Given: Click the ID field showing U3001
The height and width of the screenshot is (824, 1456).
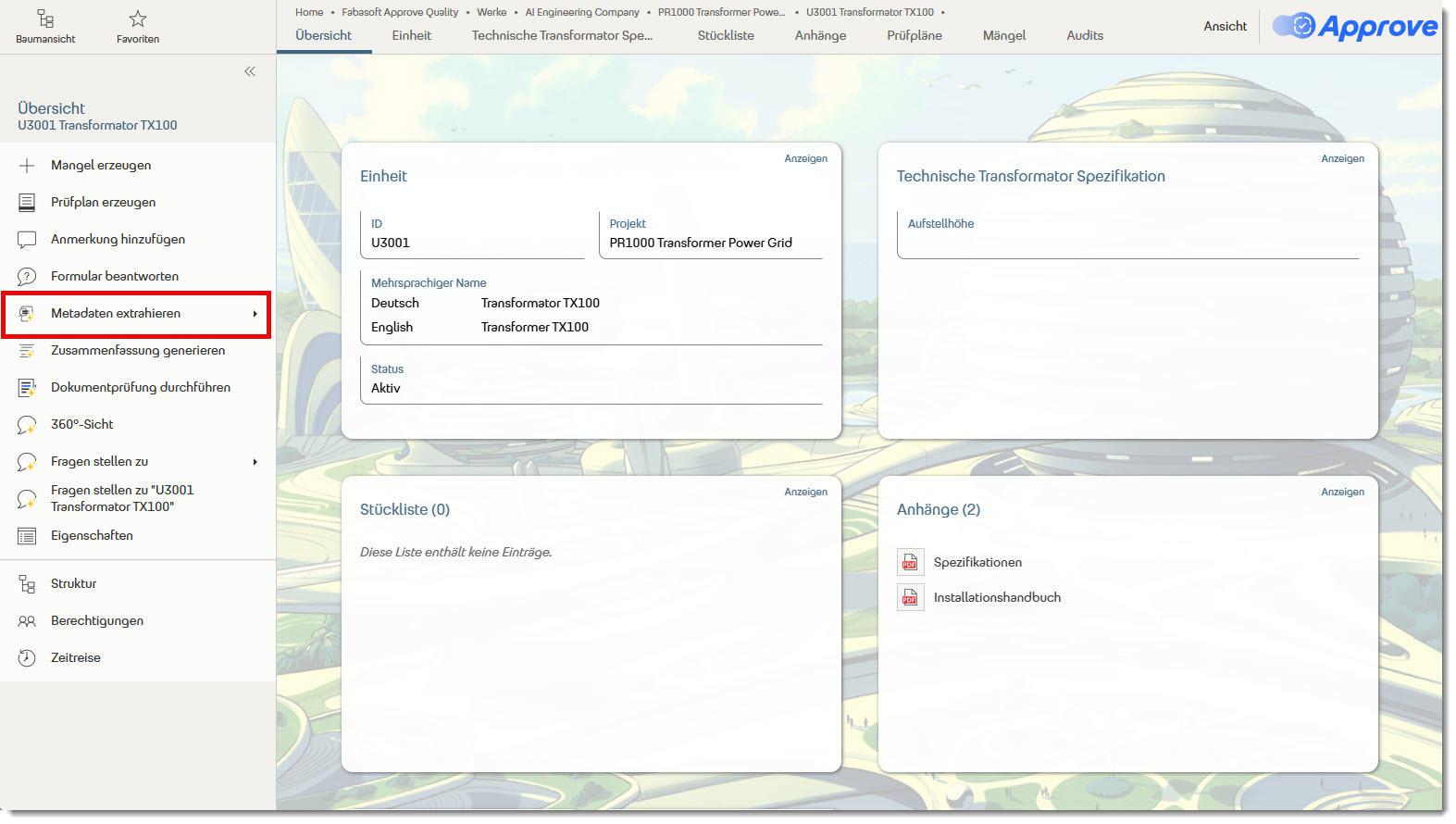Looking at the screenshot, I should coord(473,234).
